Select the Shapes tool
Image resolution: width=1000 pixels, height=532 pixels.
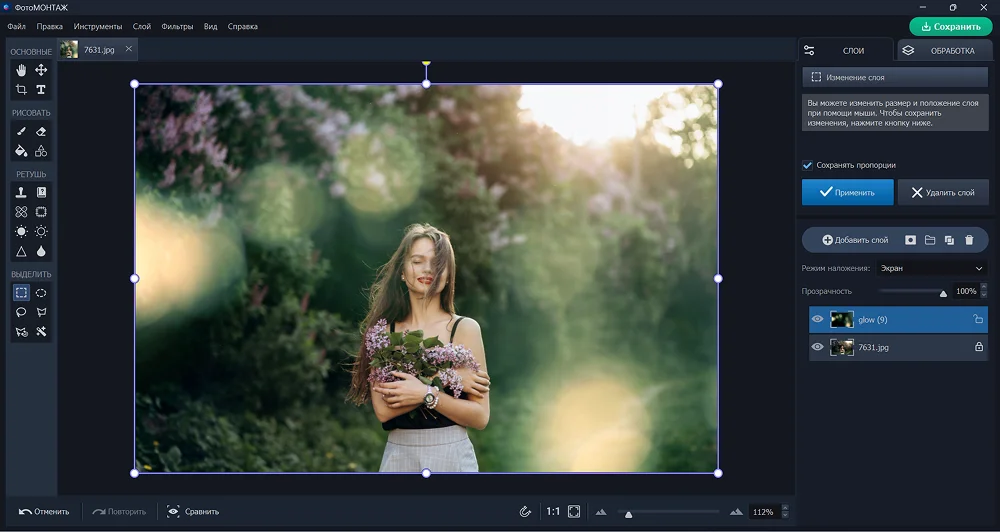pyautogui.click(x=41, y=151)
